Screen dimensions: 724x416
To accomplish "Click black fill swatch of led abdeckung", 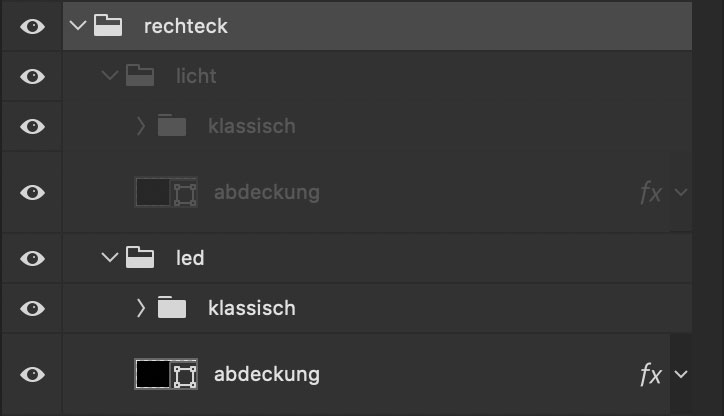I will point(153,374).
